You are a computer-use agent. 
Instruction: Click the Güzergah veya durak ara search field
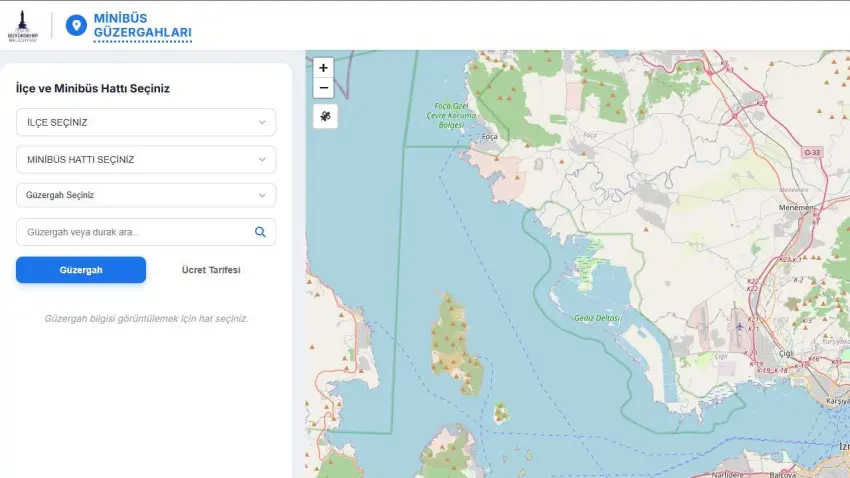146,232
